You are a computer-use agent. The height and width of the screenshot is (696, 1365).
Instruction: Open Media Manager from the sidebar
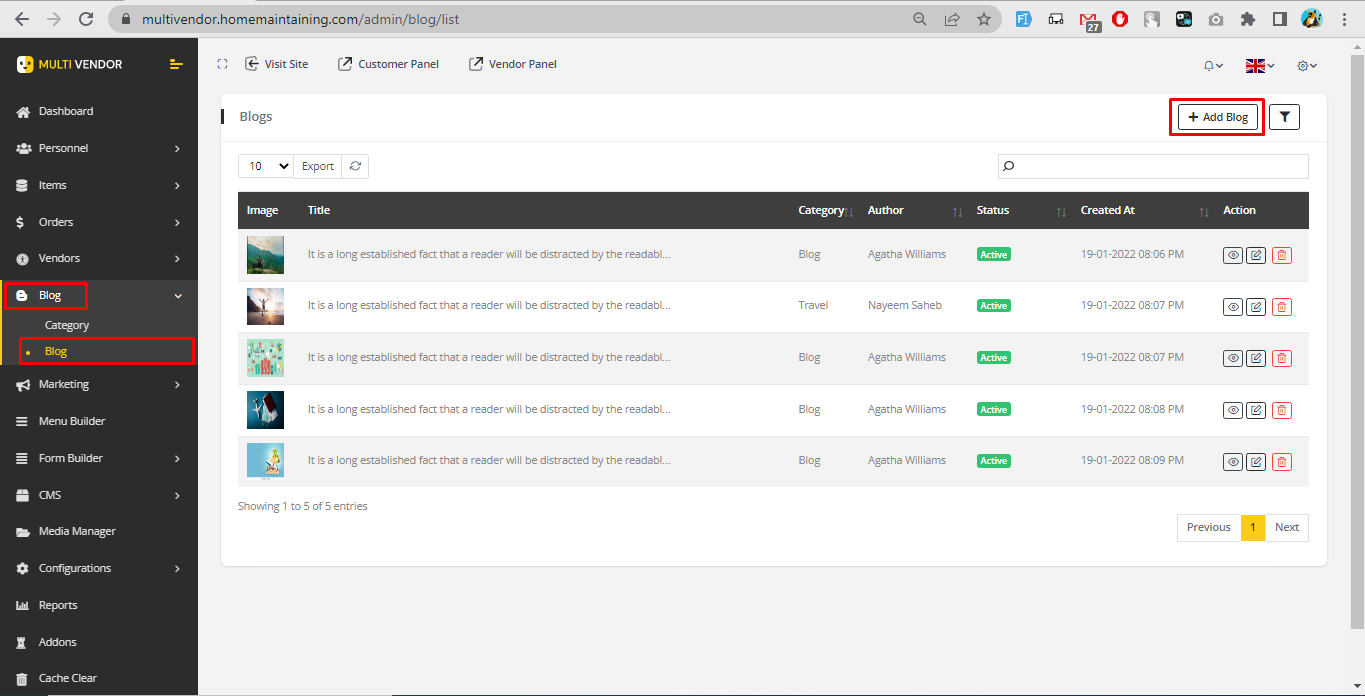coord(77,531)
